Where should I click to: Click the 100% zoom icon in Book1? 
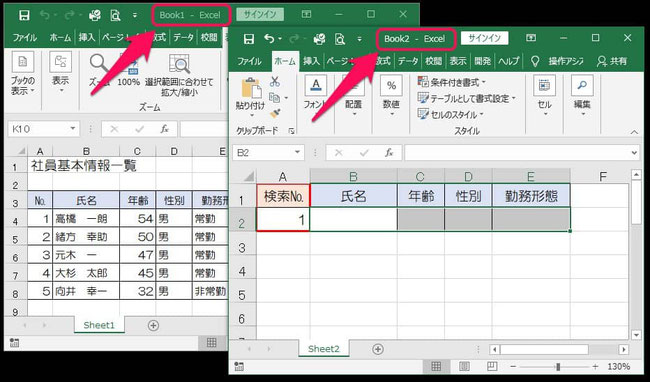pyautogui.click(x=129, y=70)
